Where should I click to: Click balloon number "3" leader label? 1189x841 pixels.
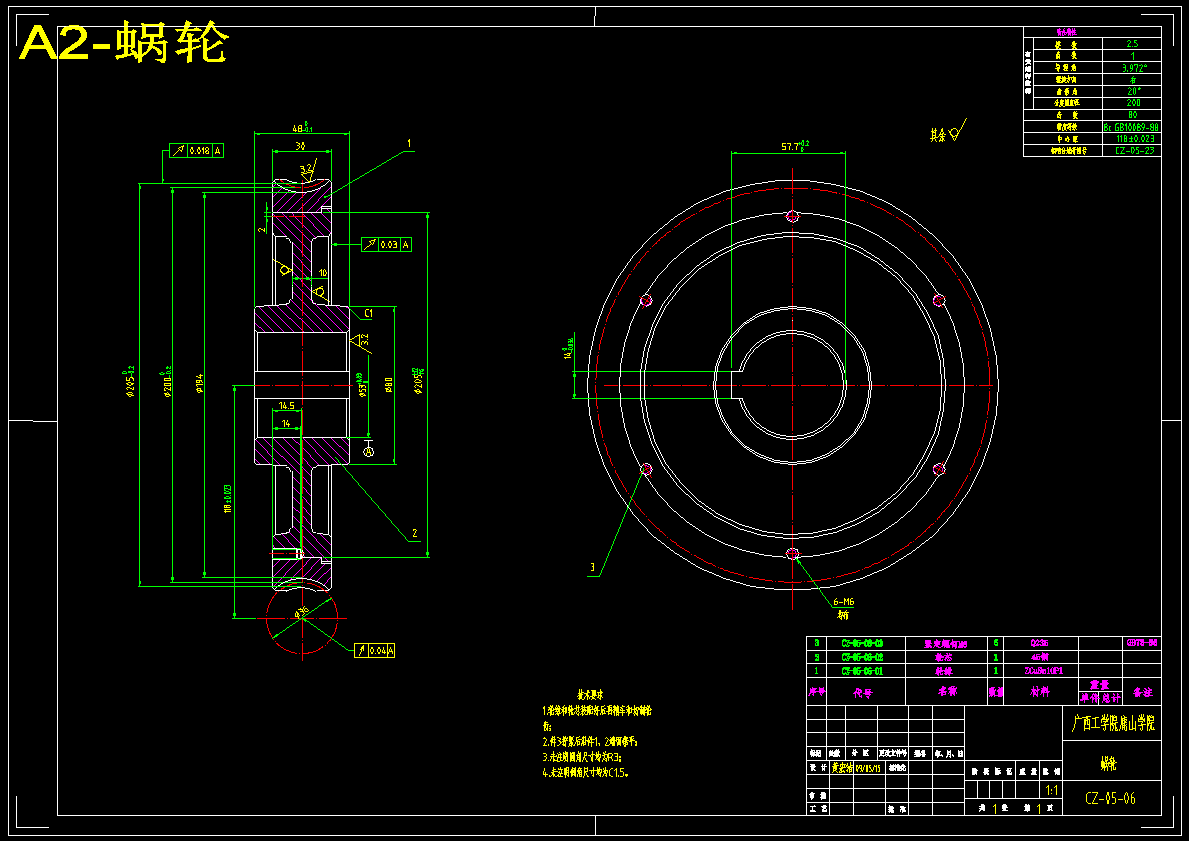click(x=592, y=567)
